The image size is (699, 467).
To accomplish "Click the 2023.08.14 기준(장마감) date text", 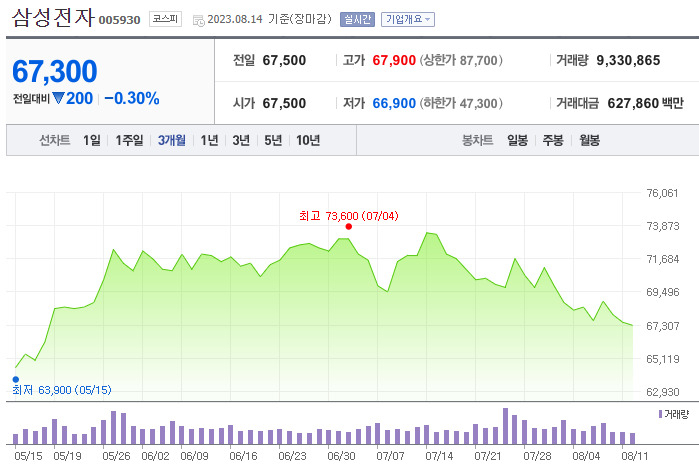I will coord(270,19).
